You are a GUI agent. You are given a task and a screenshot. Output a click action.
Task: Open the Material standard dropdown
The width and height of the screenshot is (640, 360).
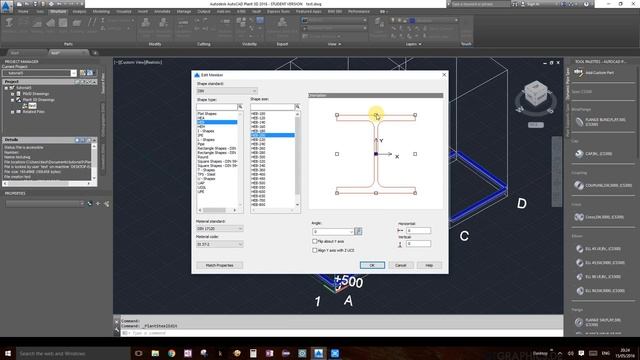tap(220, 229)
